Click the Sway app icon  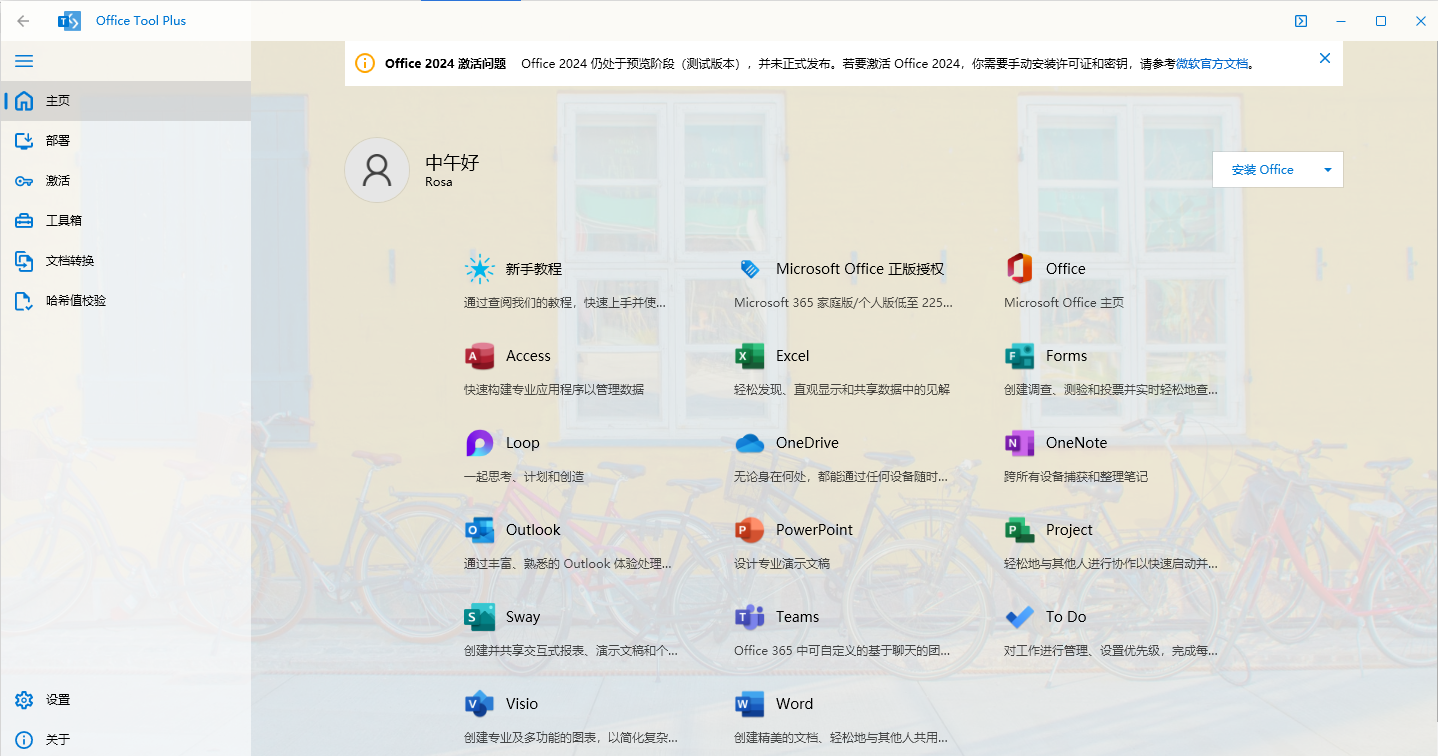(x=480, y=617)
